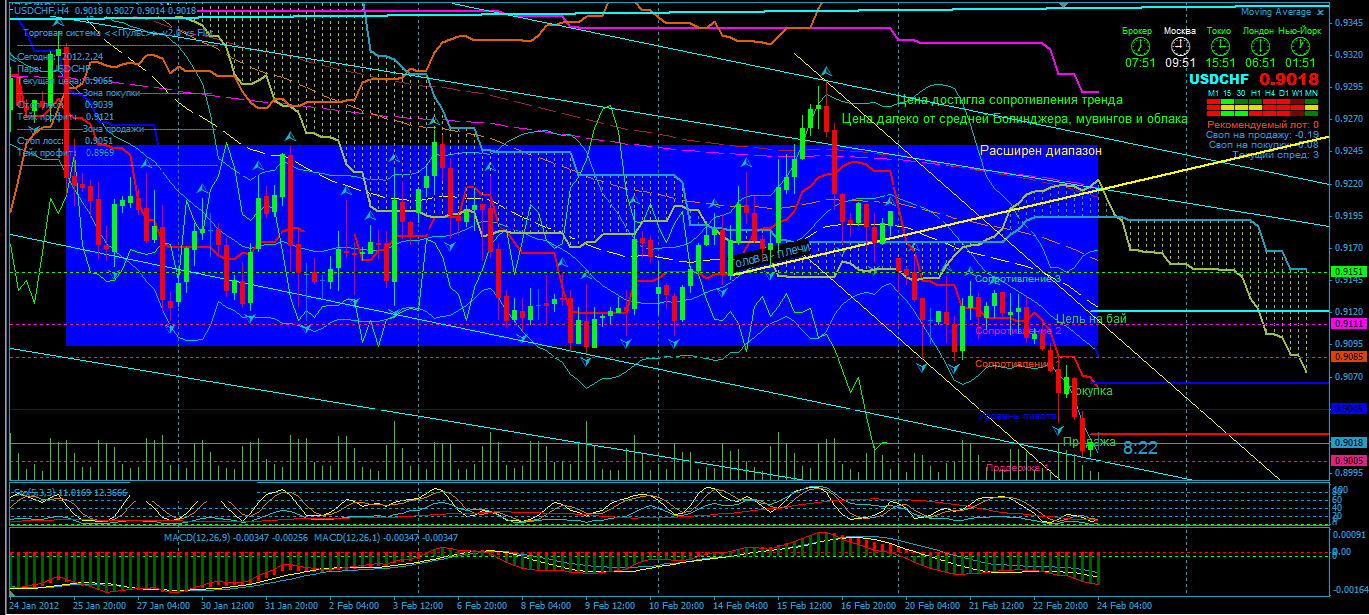Click the chart title USDCHF,H4

point(41,11)
